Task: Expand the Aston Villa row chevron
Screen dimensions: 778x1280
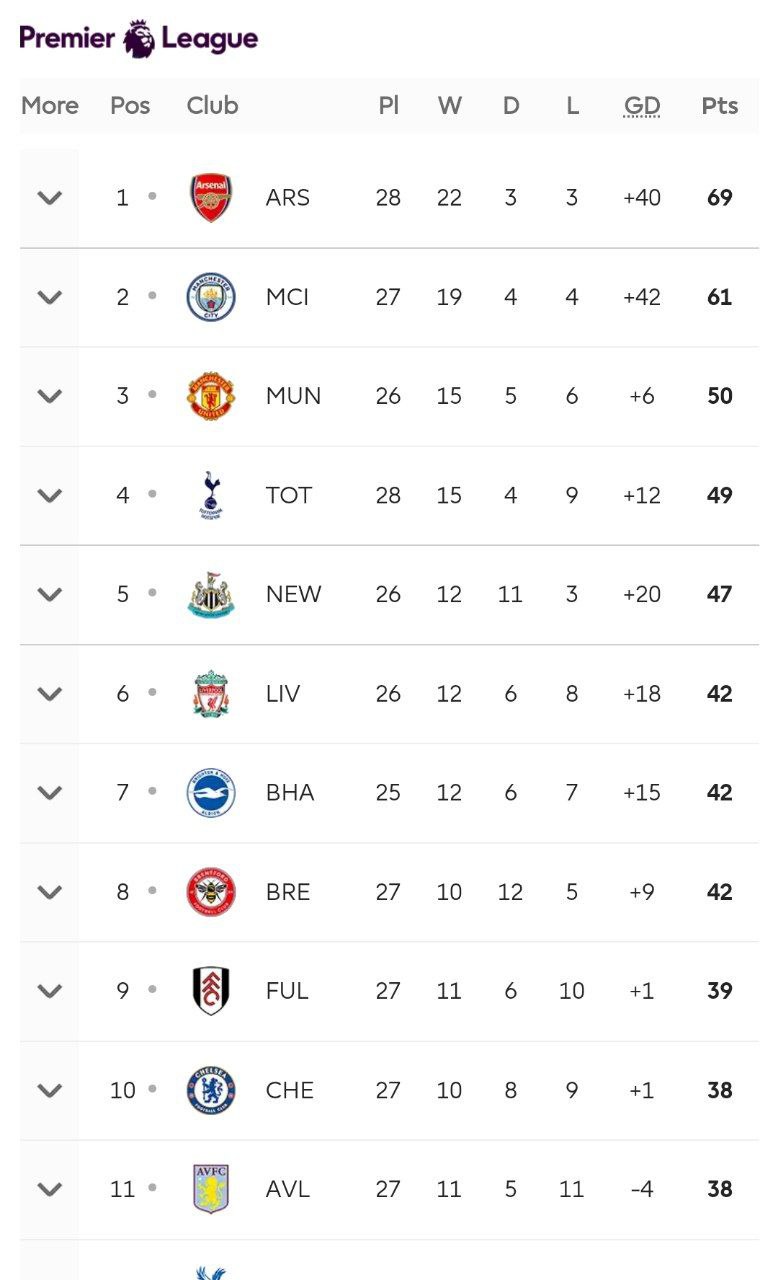Action: [50, 1189]
